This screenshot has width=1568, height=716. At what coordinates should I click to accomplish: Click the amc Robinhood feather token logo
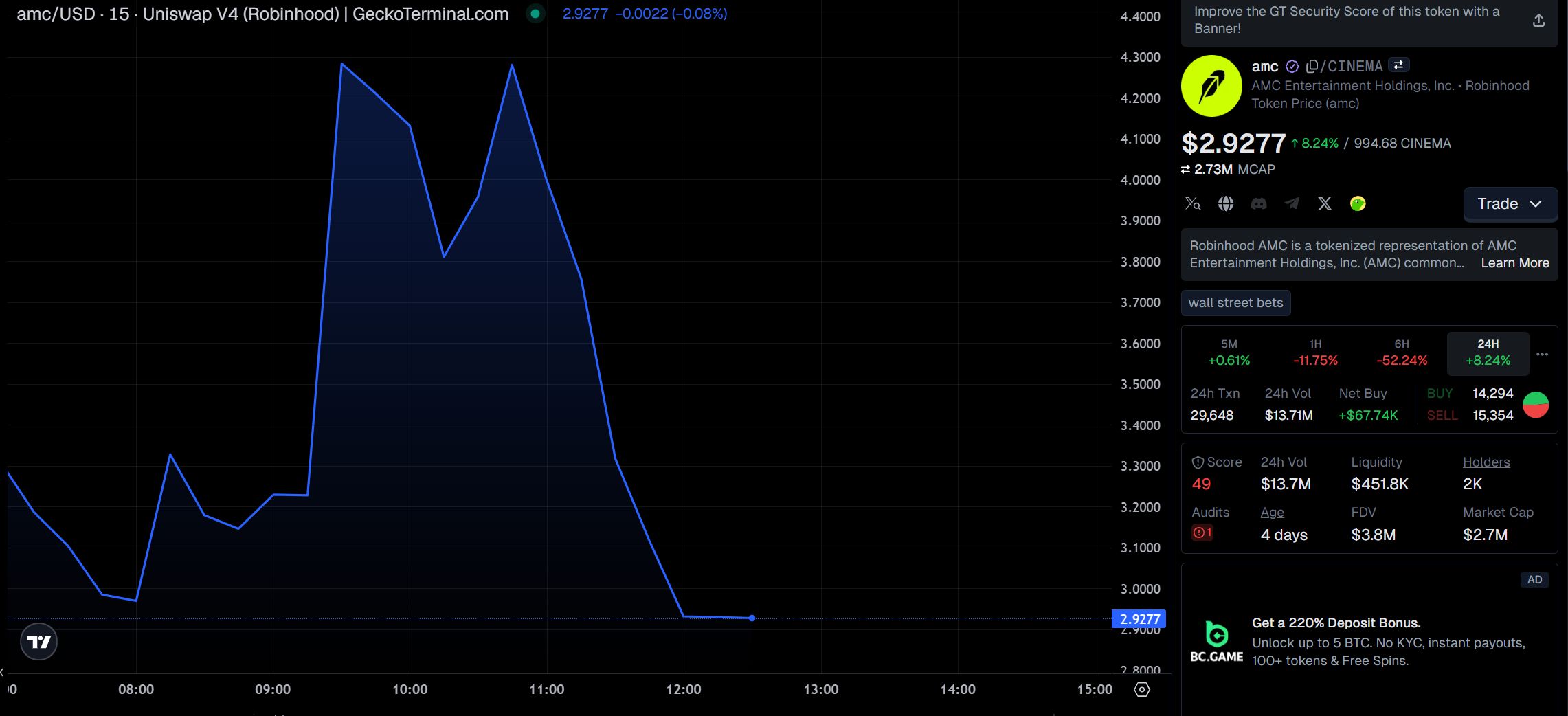1211,86
